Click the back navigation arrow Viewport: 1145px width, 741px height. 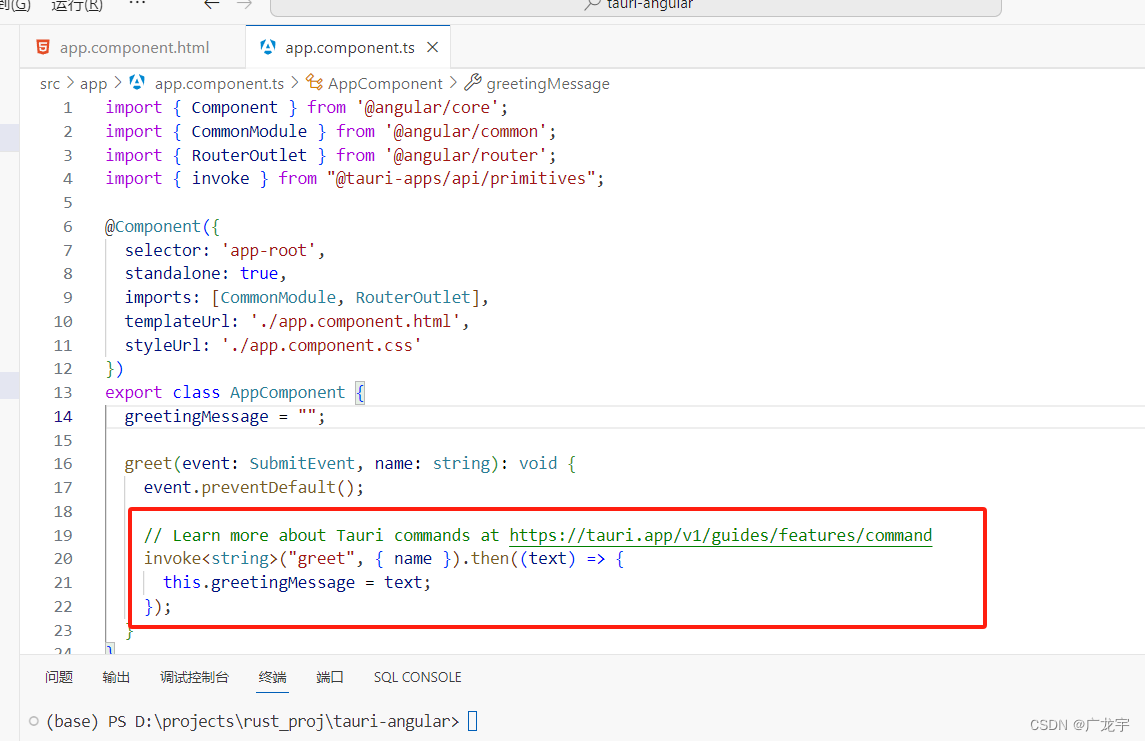[211, 5]
